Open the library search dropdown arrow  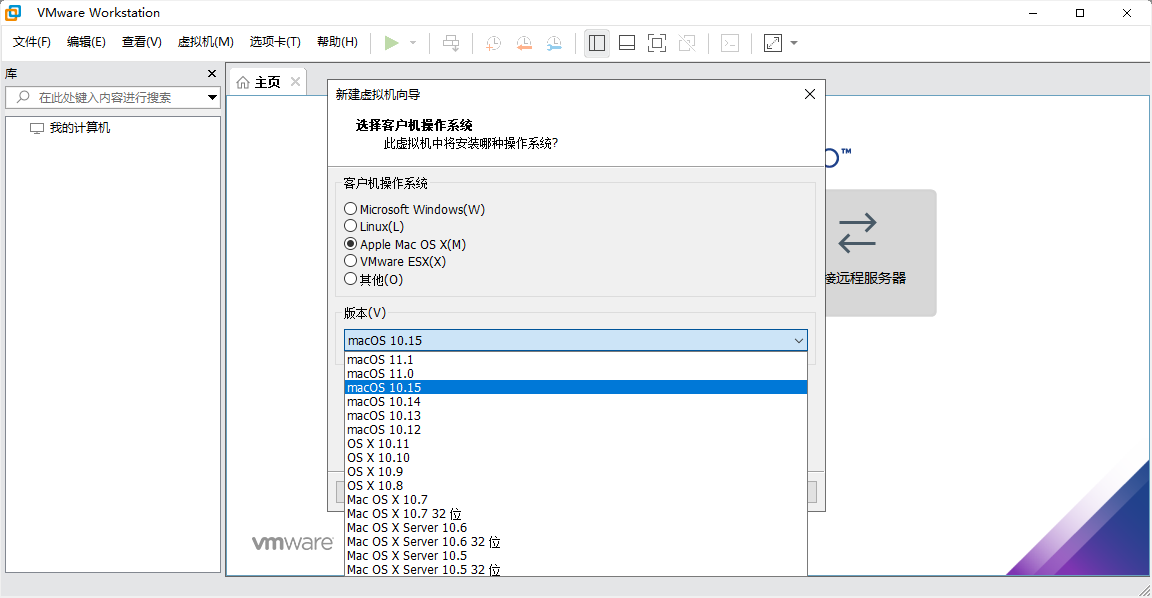point(212,97)
